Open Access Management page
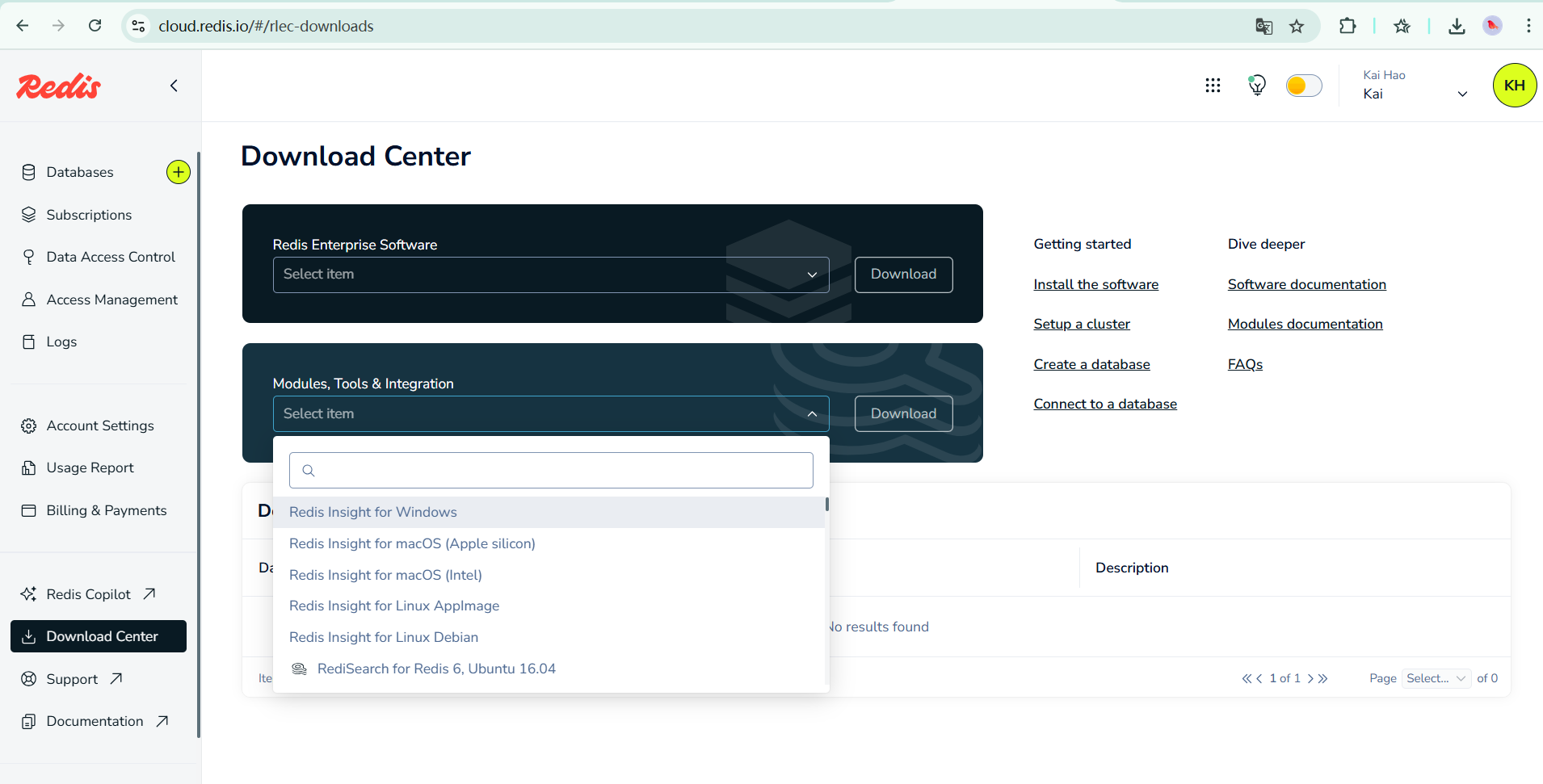The width and height of the screenshot is (1543, 784). coord(111,300)
